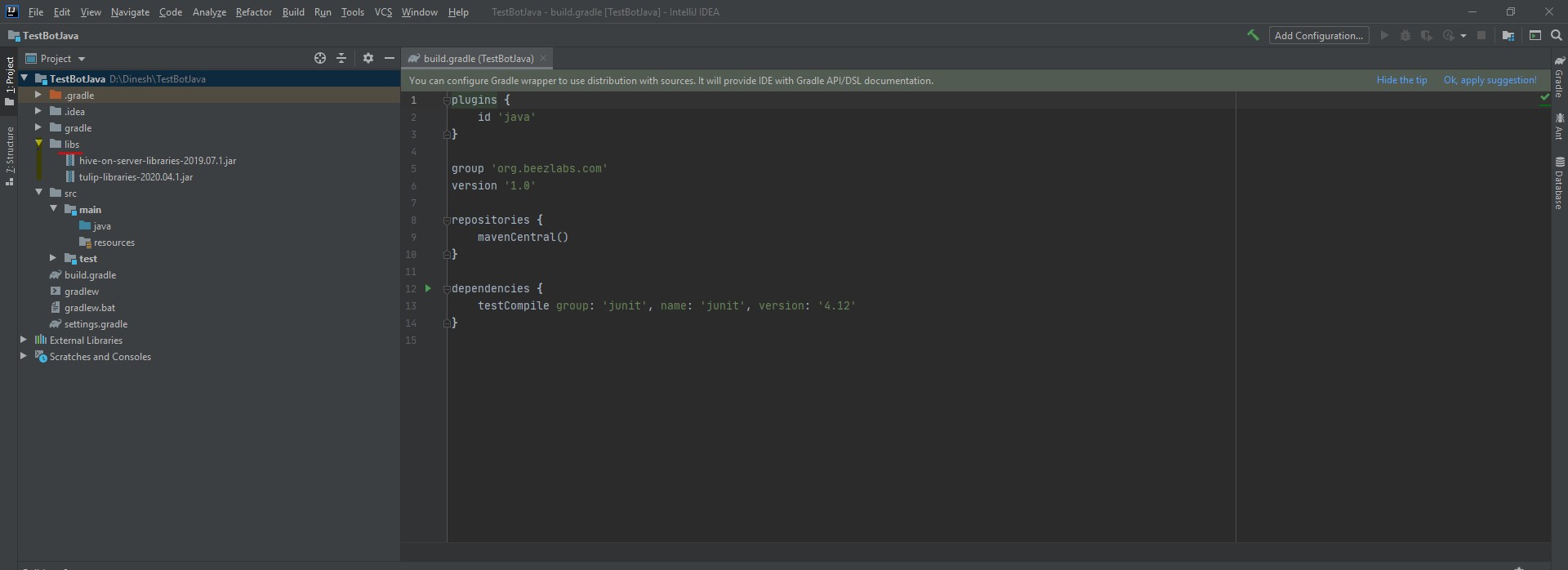Fold the repositories block in the gutter

point(447,220)
